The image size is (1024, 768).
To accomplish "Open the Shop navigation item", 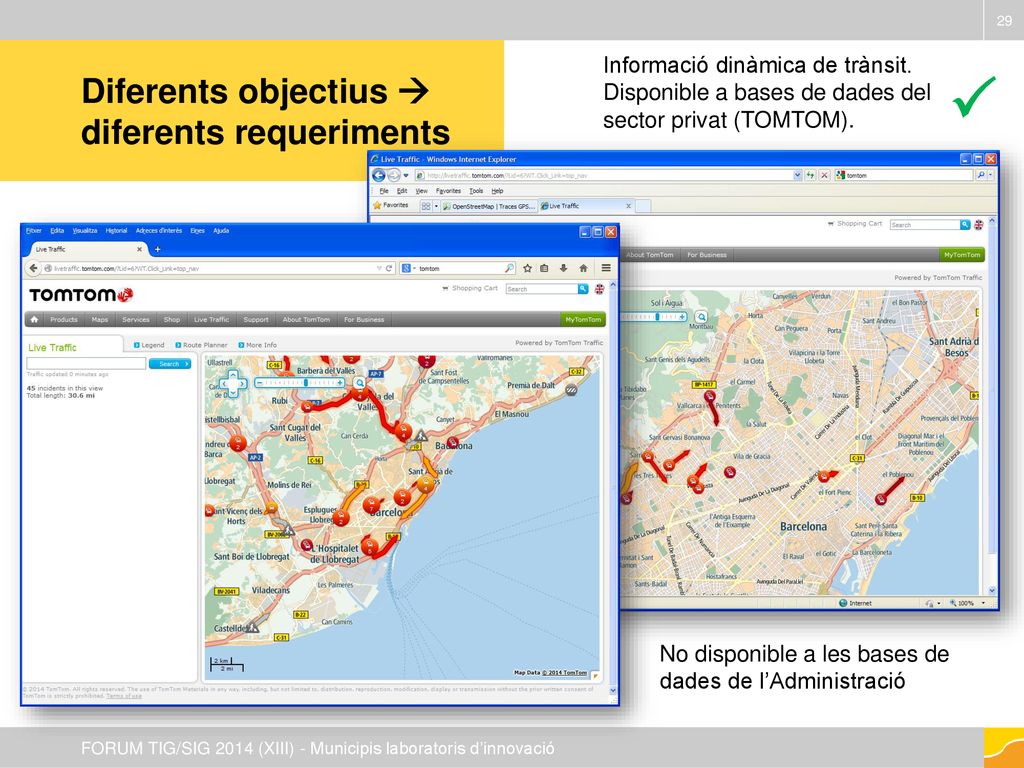I will (x=172, y=319).
